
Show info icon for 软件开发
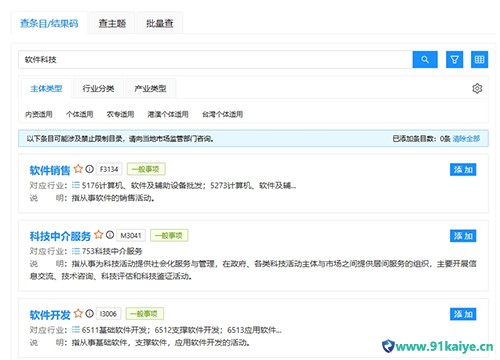[x=89, y=313]
